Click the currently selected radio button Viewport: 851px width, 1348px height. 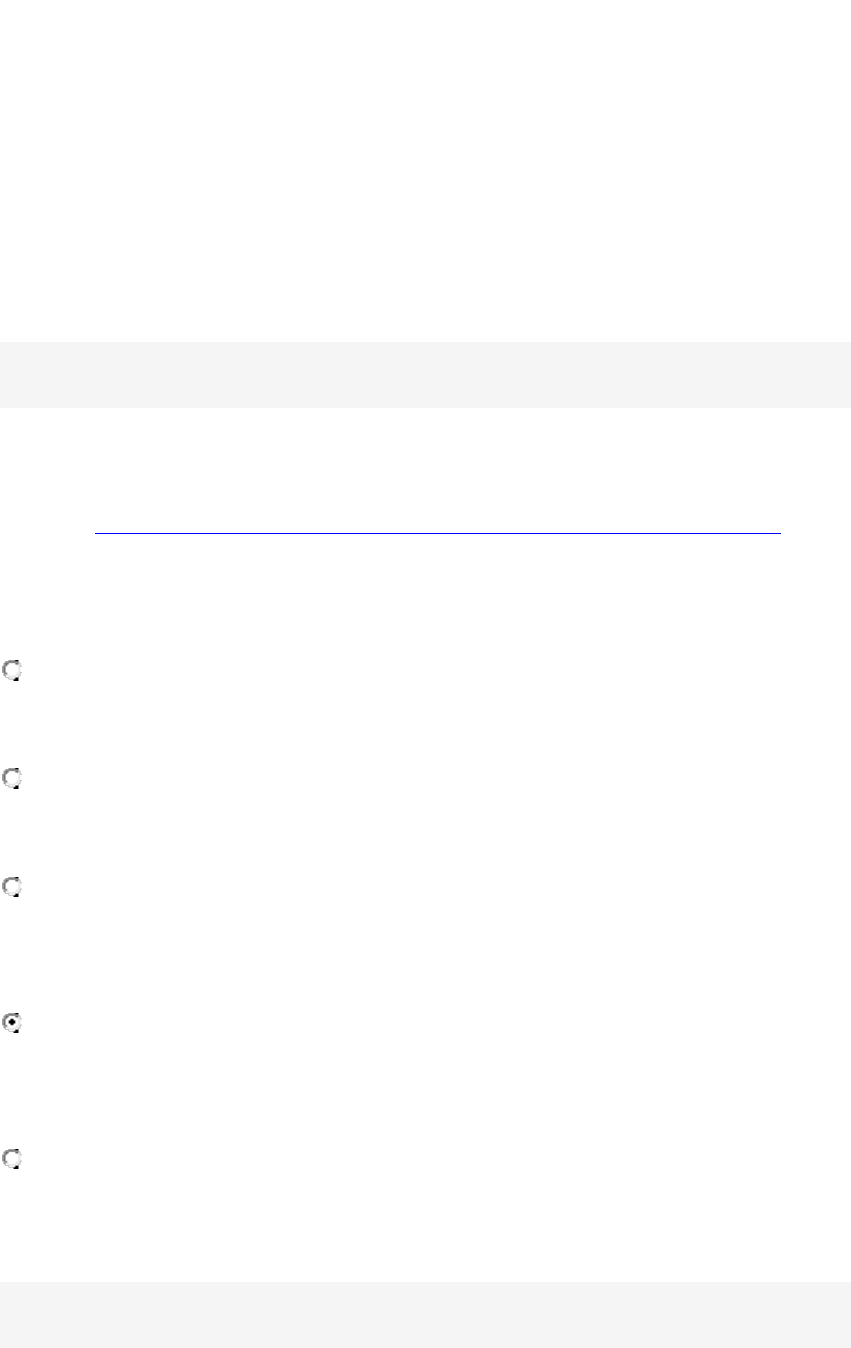click(12, 1023)
